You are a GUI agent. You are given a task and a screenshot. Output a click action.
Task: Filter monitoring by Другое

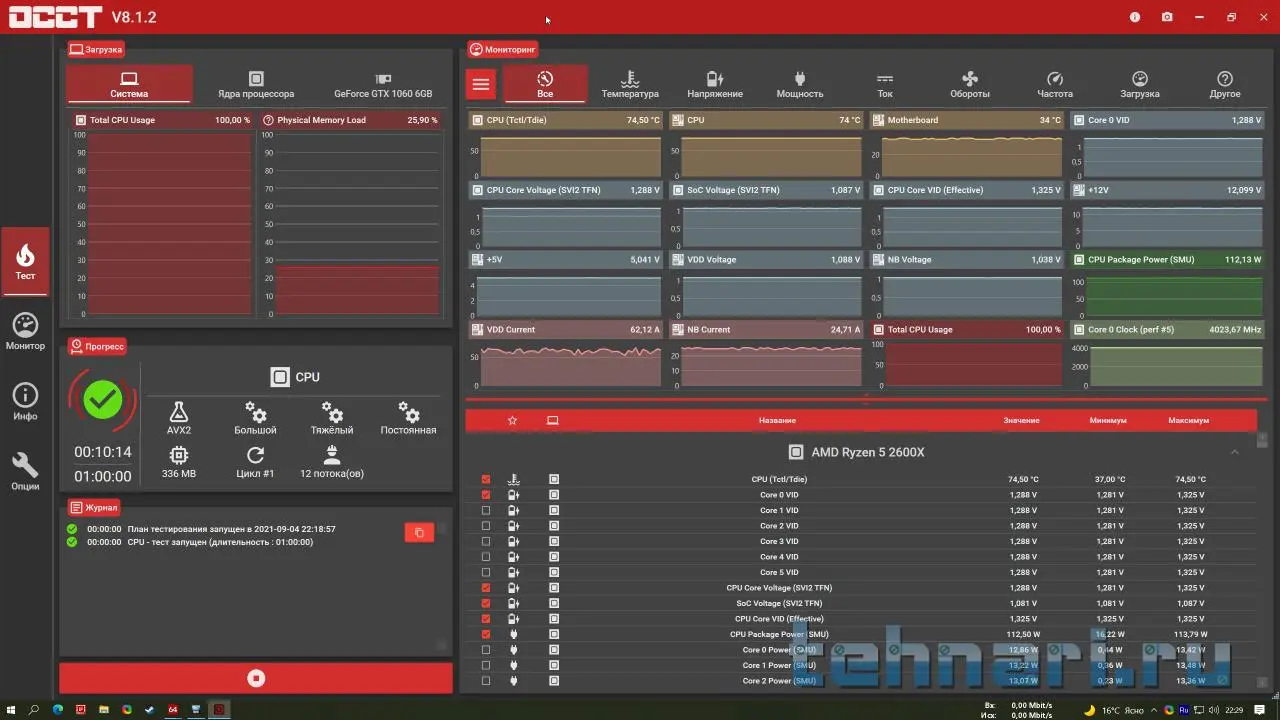click(1225, 84)
